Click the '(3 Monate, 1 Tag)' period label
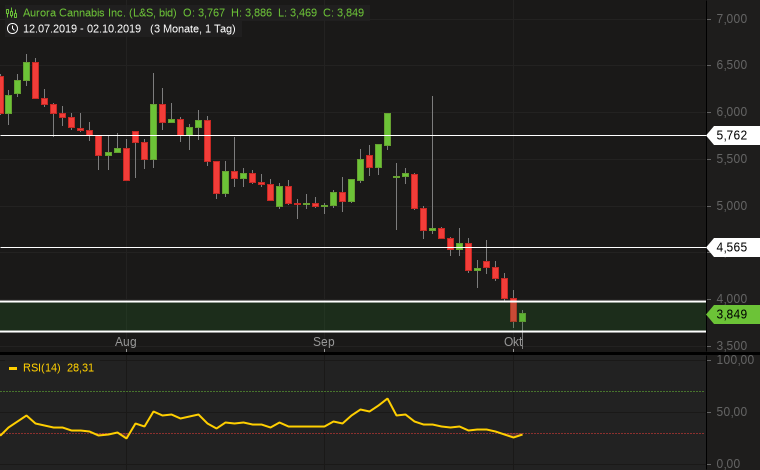This screenshot has height=470, width=760. click(193, 29)
